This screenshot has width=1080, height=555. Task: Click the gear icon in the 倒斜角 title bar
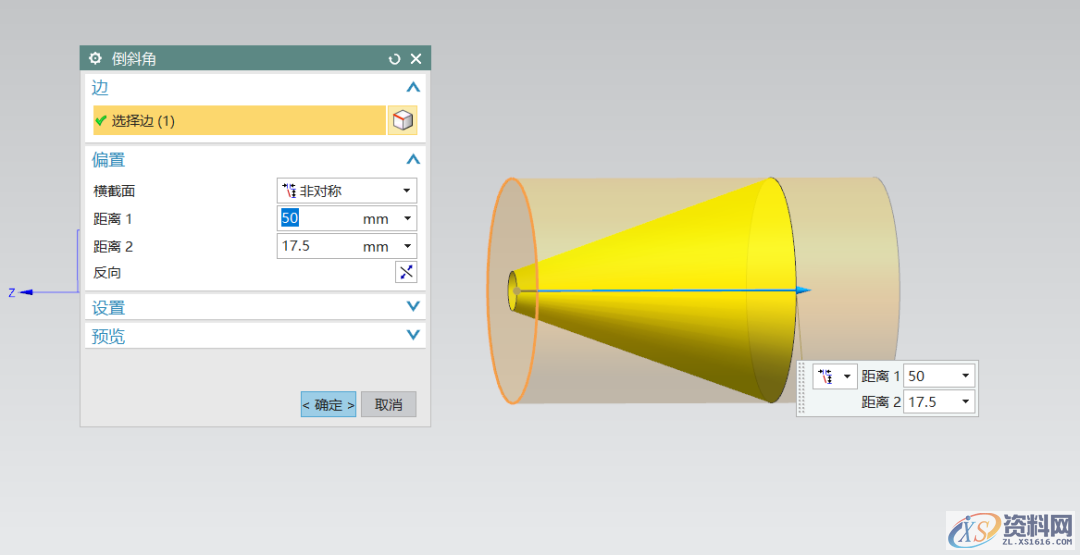click(96, 59)
